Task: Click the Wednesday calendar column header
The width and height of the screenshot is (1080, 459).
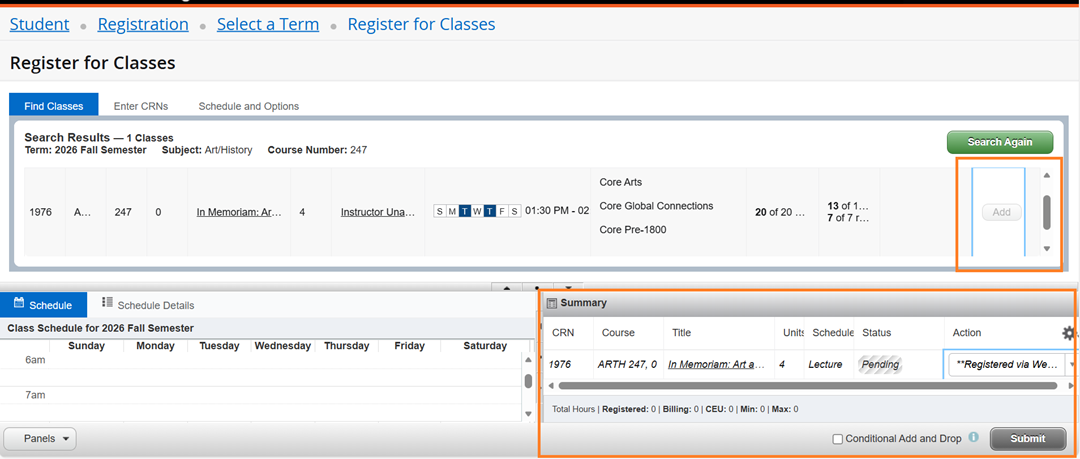Action: click(282, 346)
